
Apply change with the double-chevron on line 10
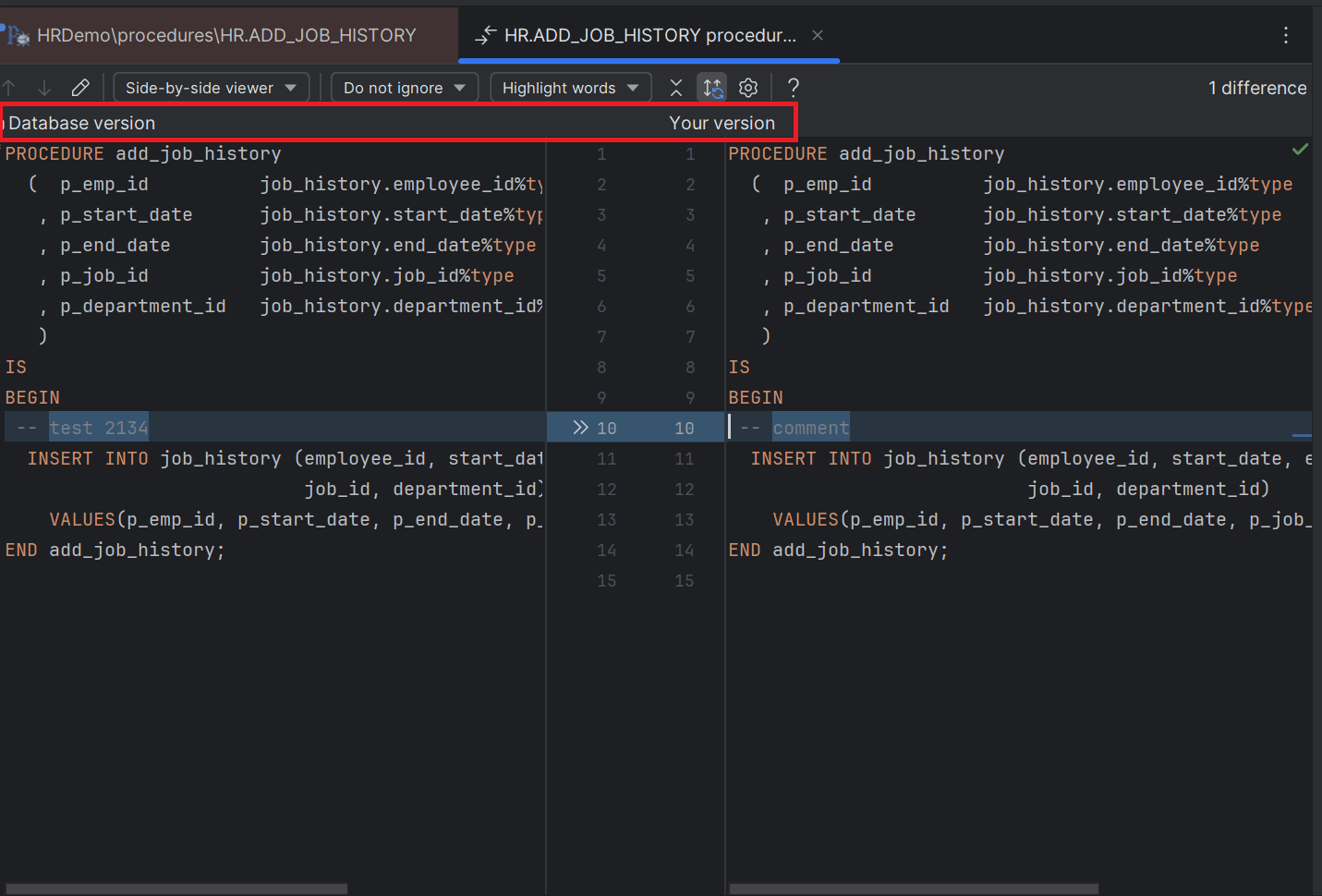580,427
